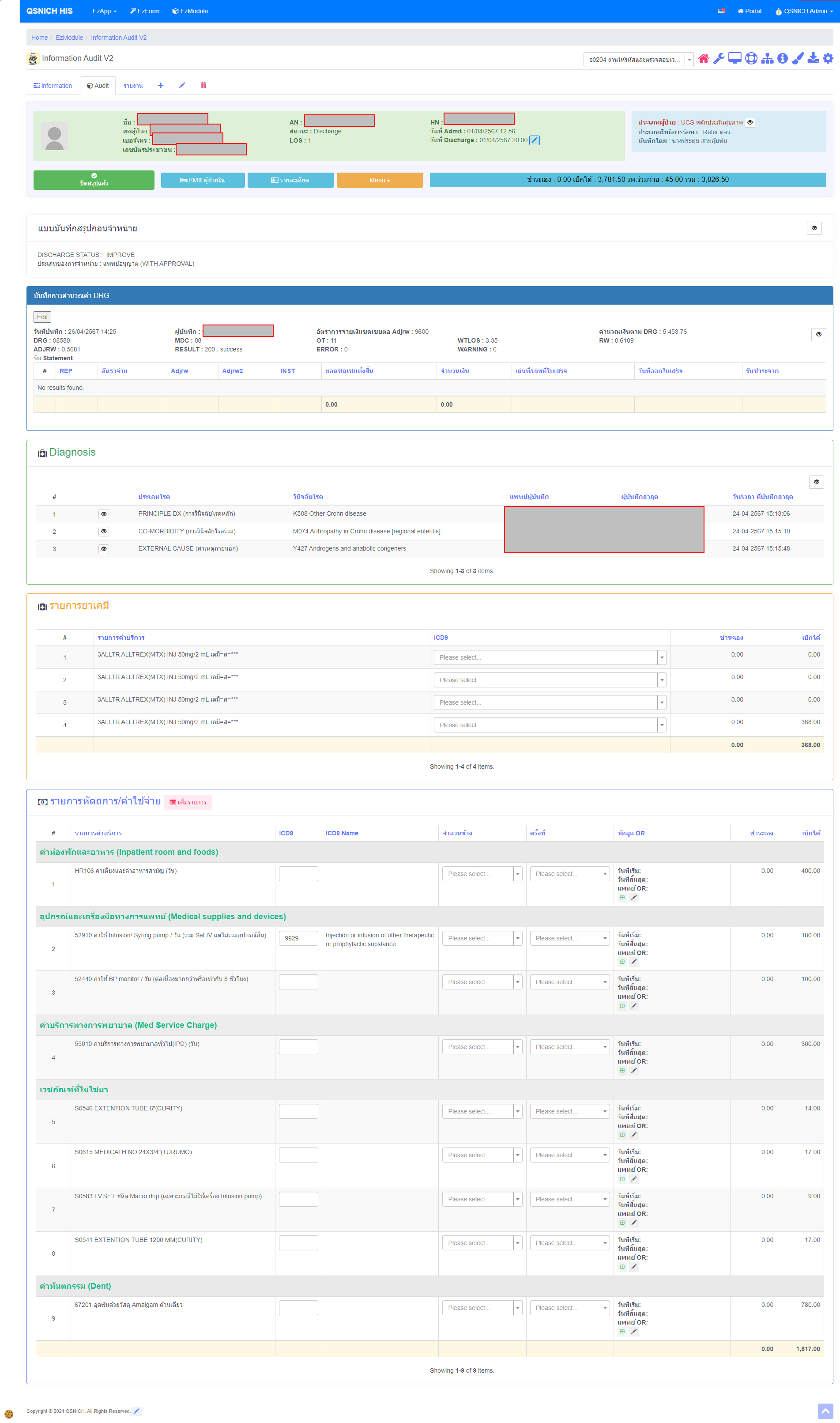The image size is (840, 1423).
Task: Click the Edit button in DRG panel
Action: (x=42, y=317)
